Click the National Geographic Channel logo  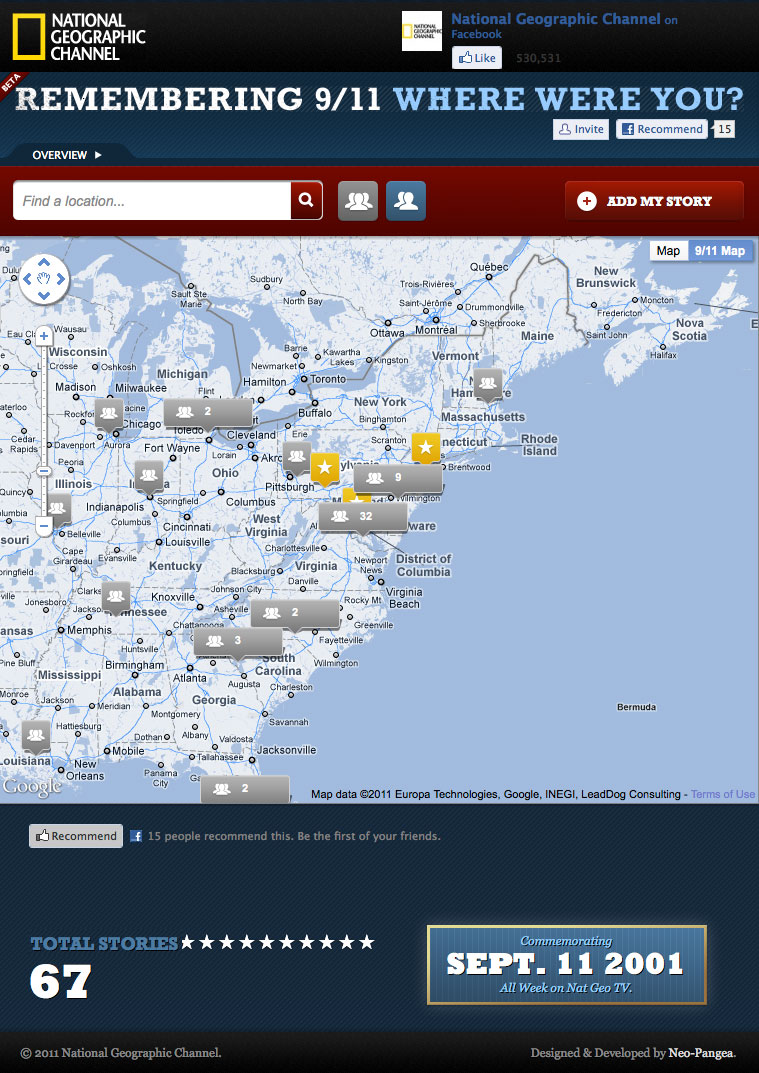tap(79, 36)
